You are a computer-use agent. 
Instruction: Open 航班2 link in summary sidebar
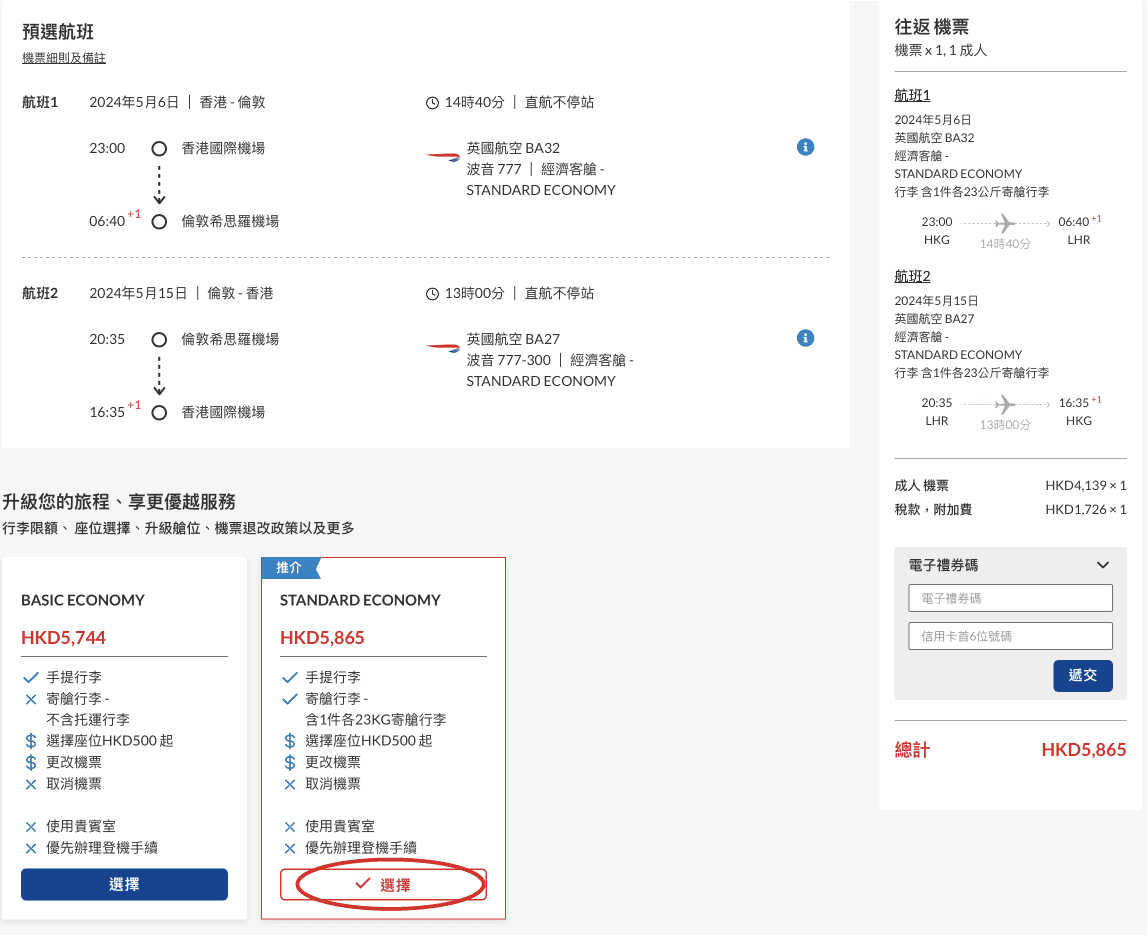[x=912, y=277]
